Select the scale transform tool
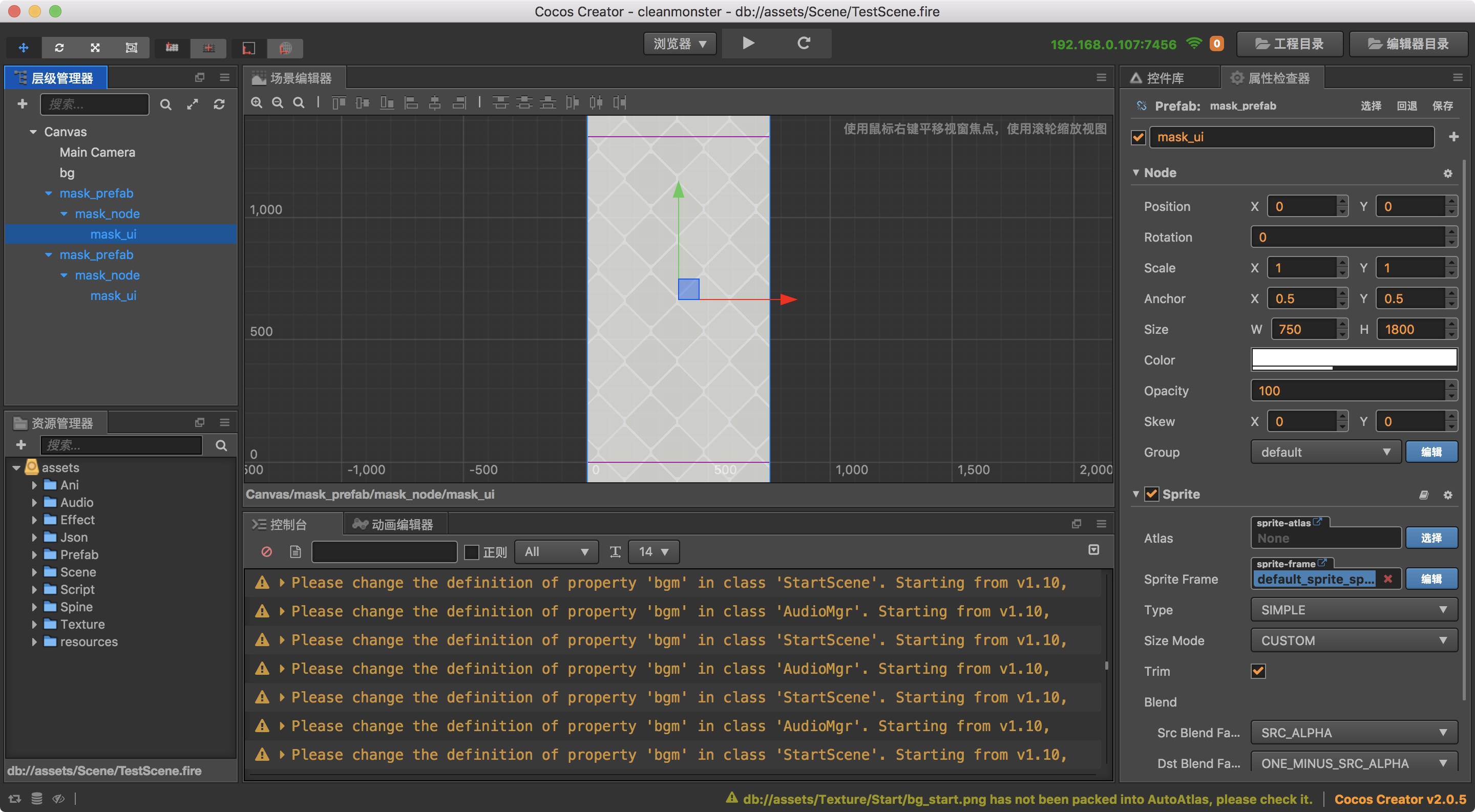Image resolution: width=1475 pixels, height=812 pixels. [x=95, y=48]
